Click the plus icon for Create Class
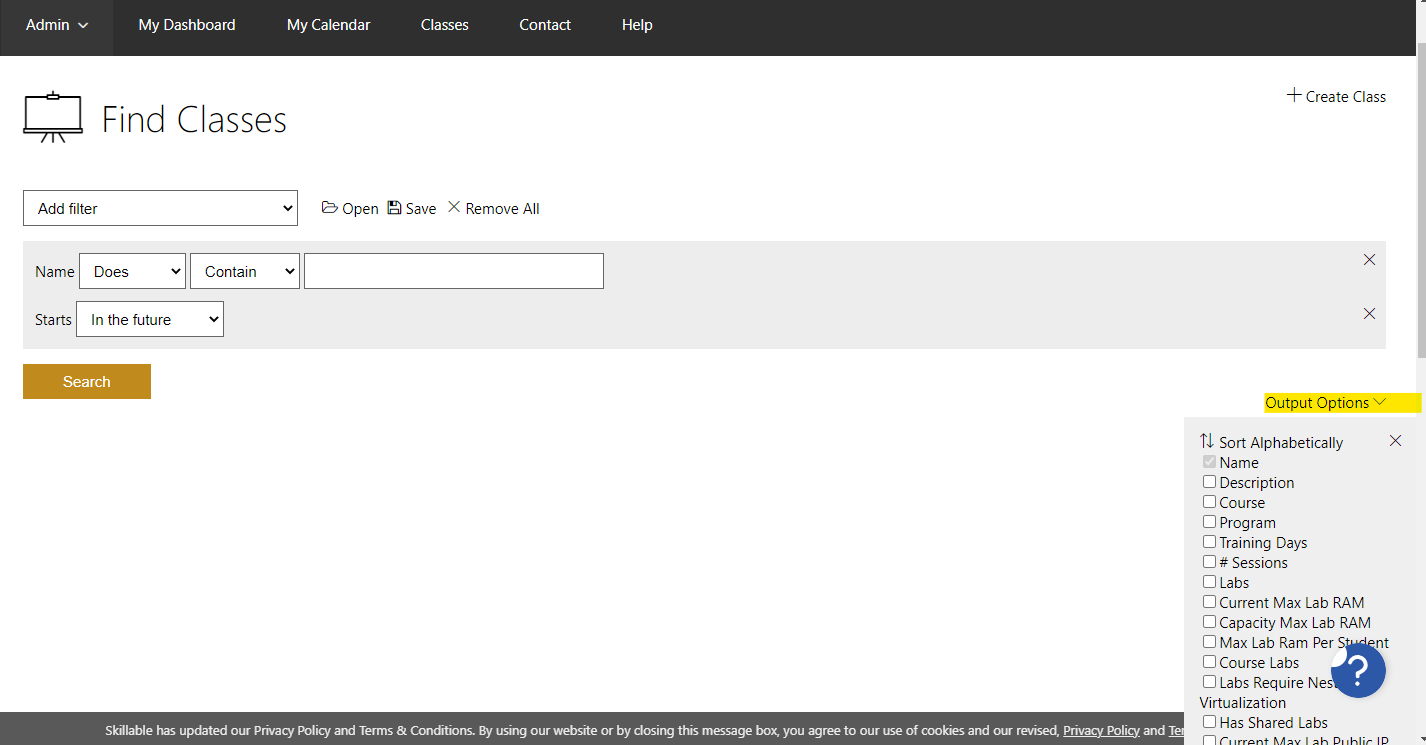This screenshot has height=745, width=1426. click(1294, 96)
